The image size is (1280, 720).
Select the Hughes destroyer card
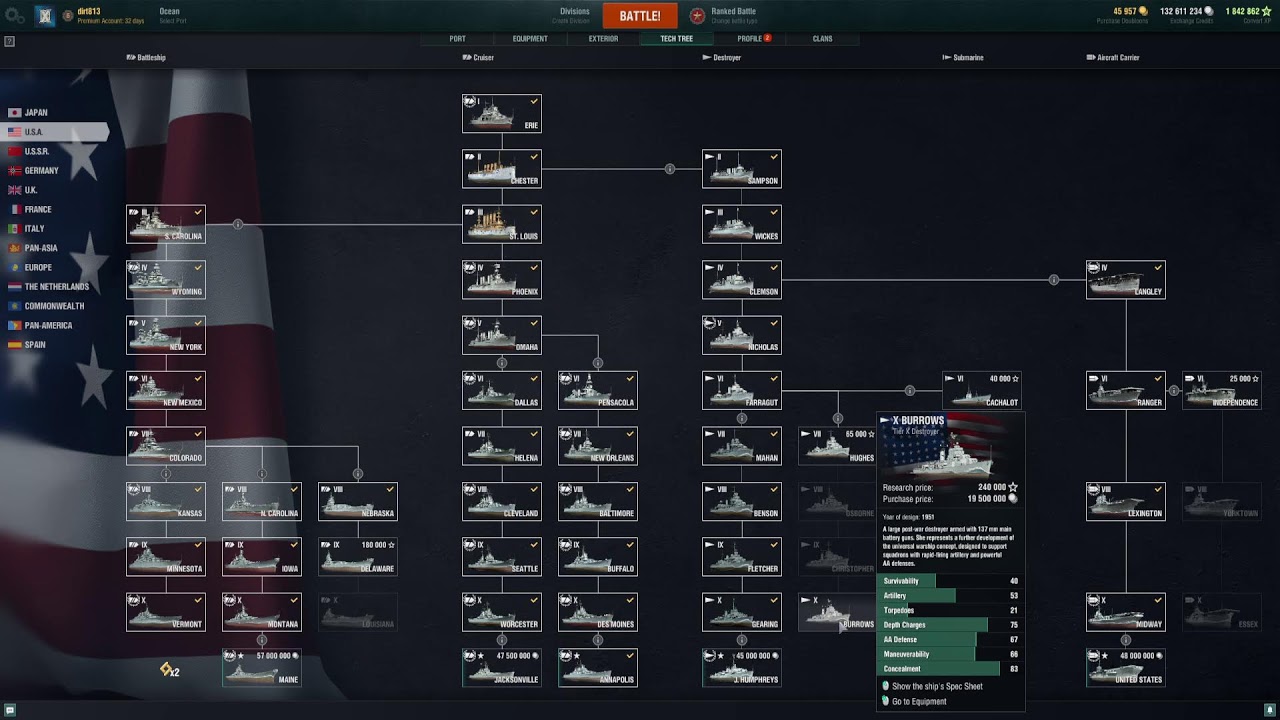click(838, 446)
